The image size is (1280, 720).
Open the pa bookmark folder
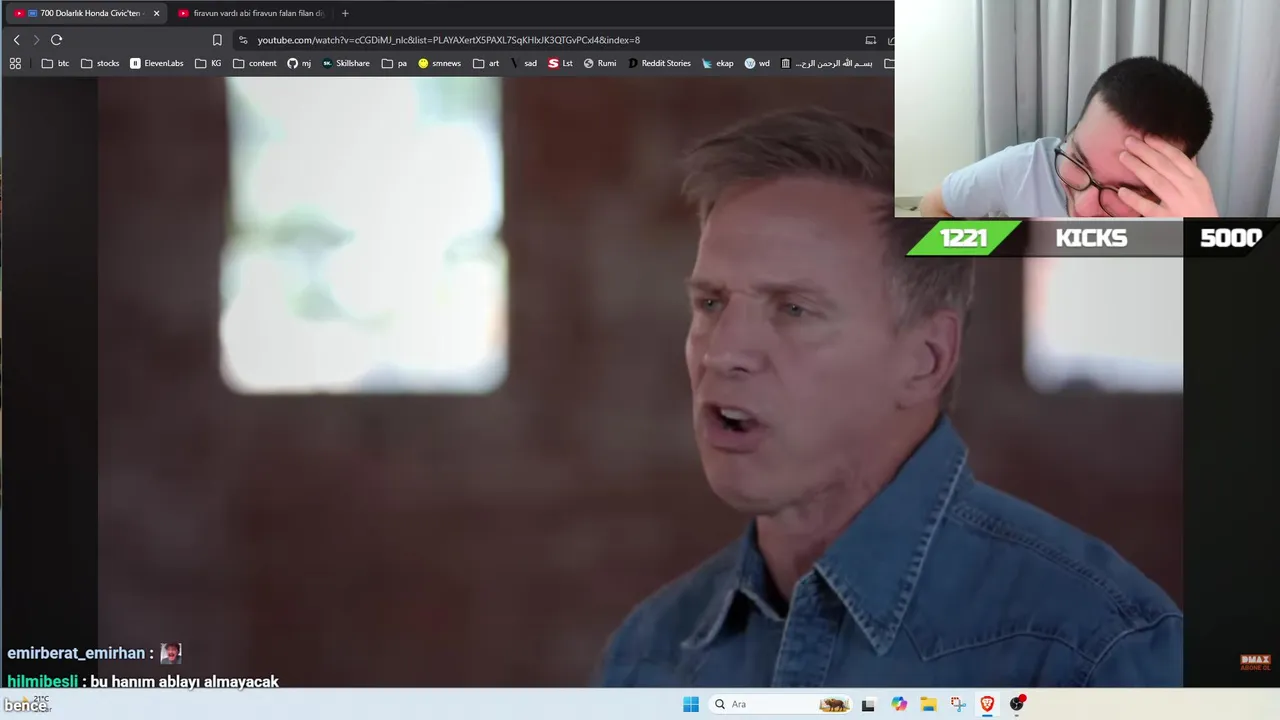394,63
